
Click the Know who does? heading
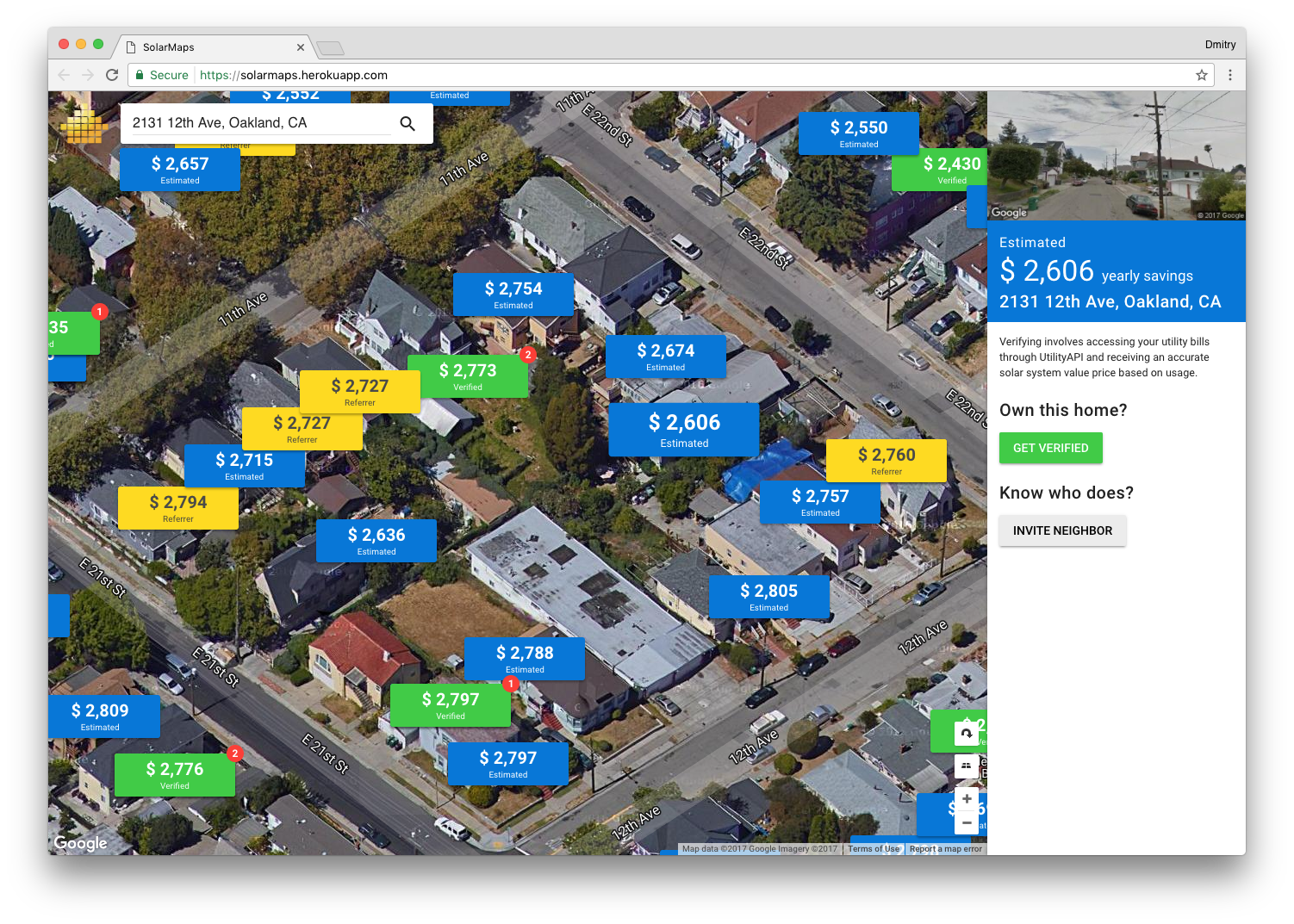click(1067, 493)
